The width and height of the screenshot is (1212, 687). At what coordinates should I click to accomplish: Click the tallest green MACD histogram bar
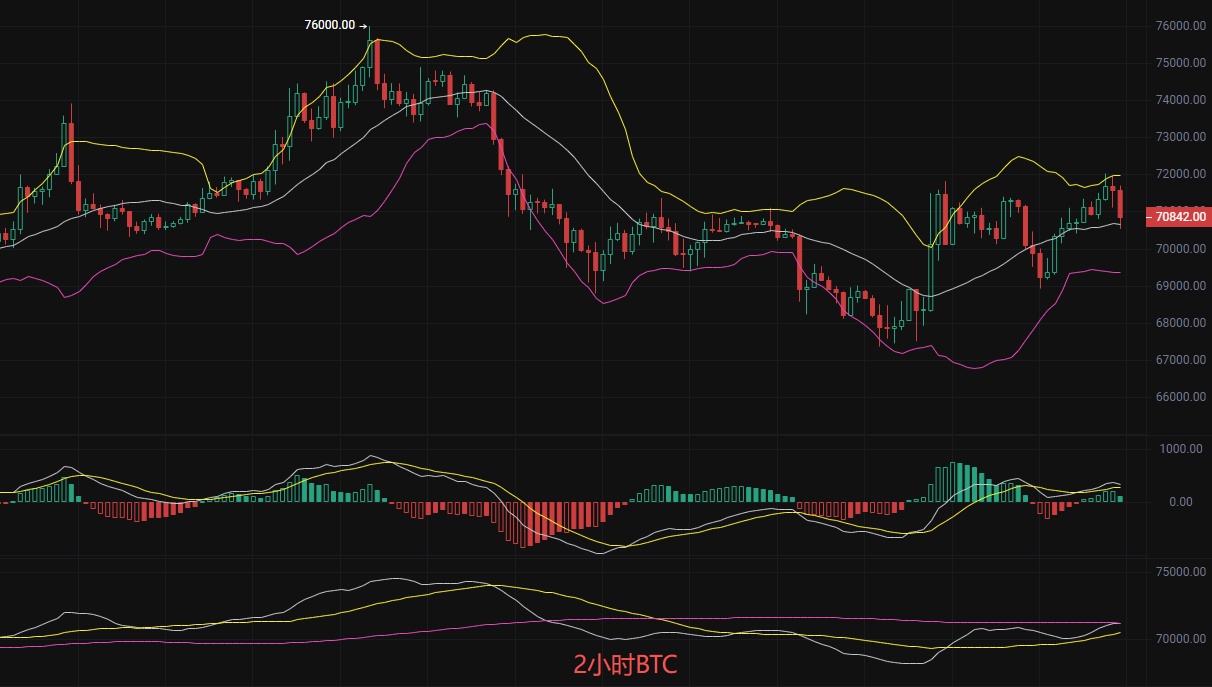[953, 482]
